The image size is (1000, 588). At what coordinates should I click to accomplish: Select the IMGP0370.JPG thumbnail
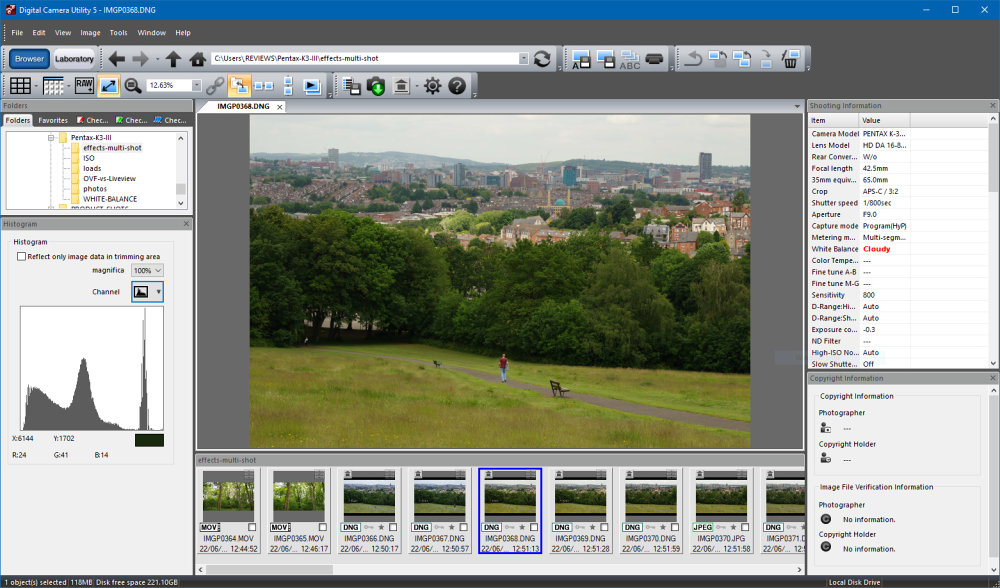click(721, 510)
